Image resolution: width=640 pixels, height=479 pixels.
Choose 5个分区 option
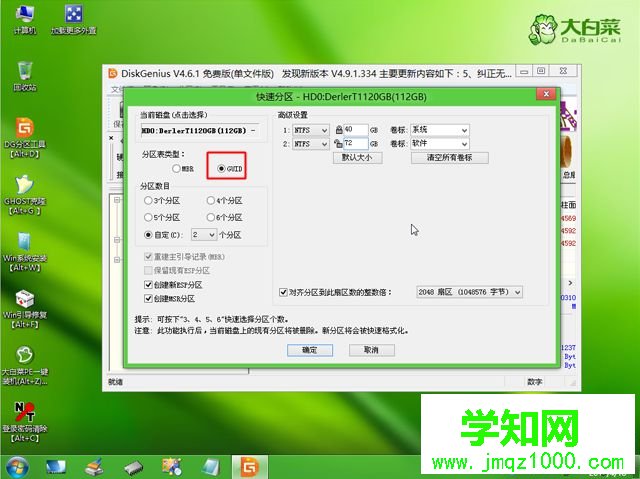coord(162,217)
